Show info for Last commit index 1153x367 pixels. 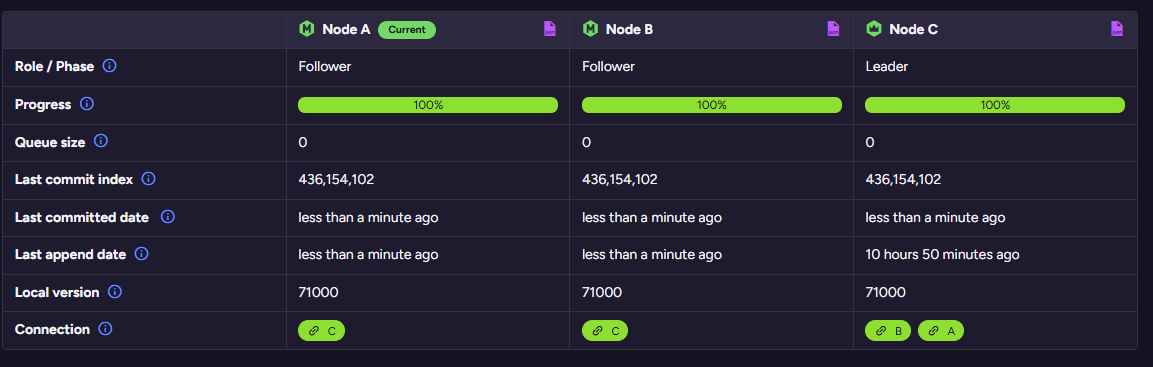click(149, 179)
